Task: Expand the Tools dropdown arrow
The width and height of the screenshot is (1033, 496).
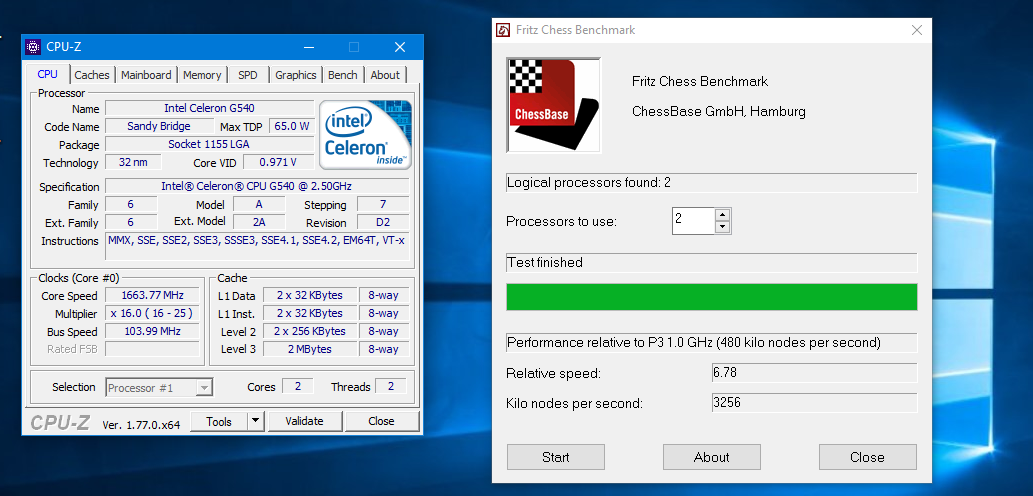Action: [x=256, y=421]
